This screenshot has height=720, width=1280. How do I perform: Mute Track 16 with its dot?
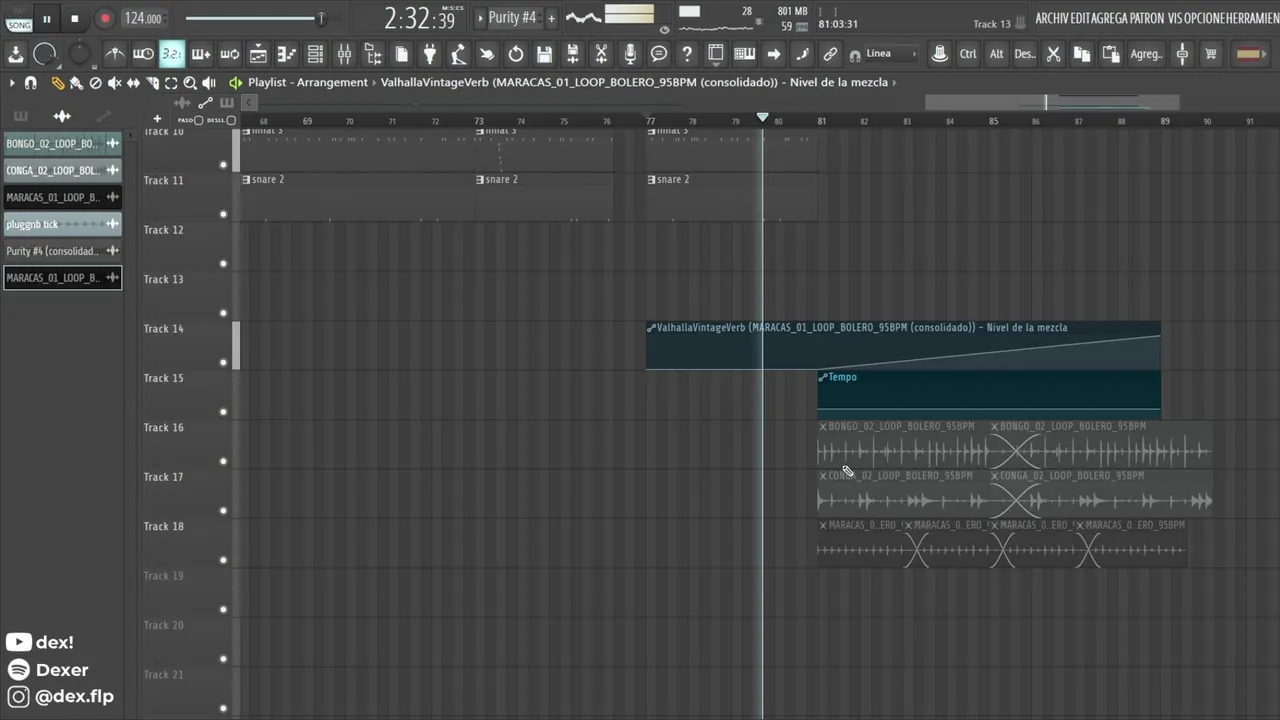coord(223,461)
